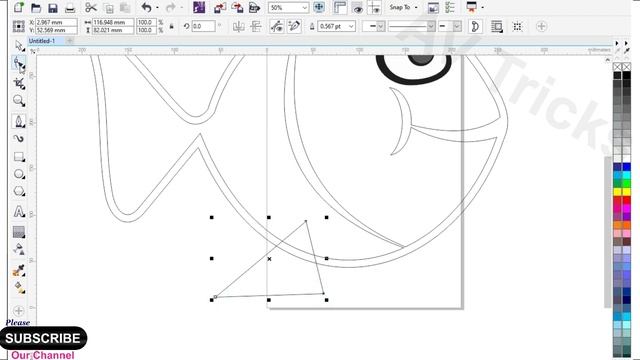The width and height of the screenshot is (640, 360).
Task: Open the end arrowhead dropdown
Action: click(457, 27)
